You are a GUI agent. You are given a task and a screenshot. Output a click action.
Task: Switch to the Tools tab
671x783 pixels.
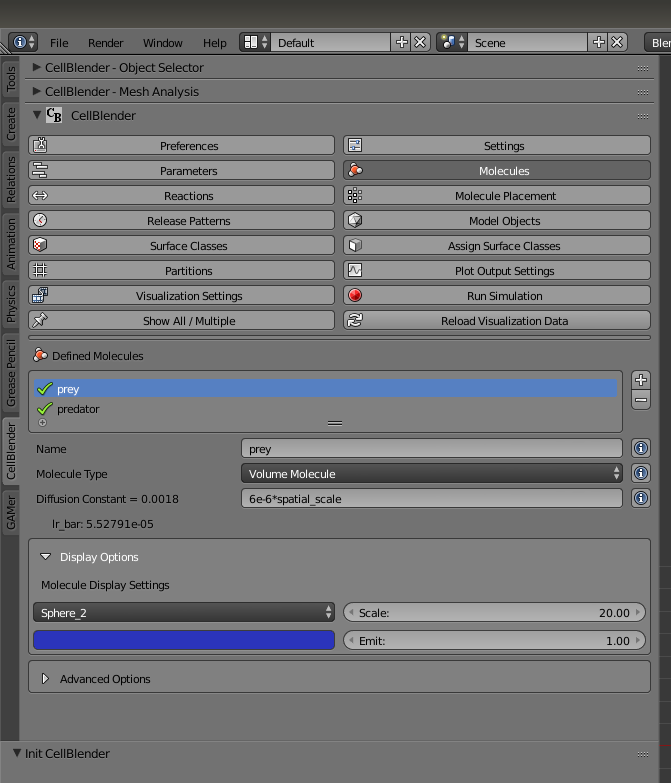pos(10,79)
